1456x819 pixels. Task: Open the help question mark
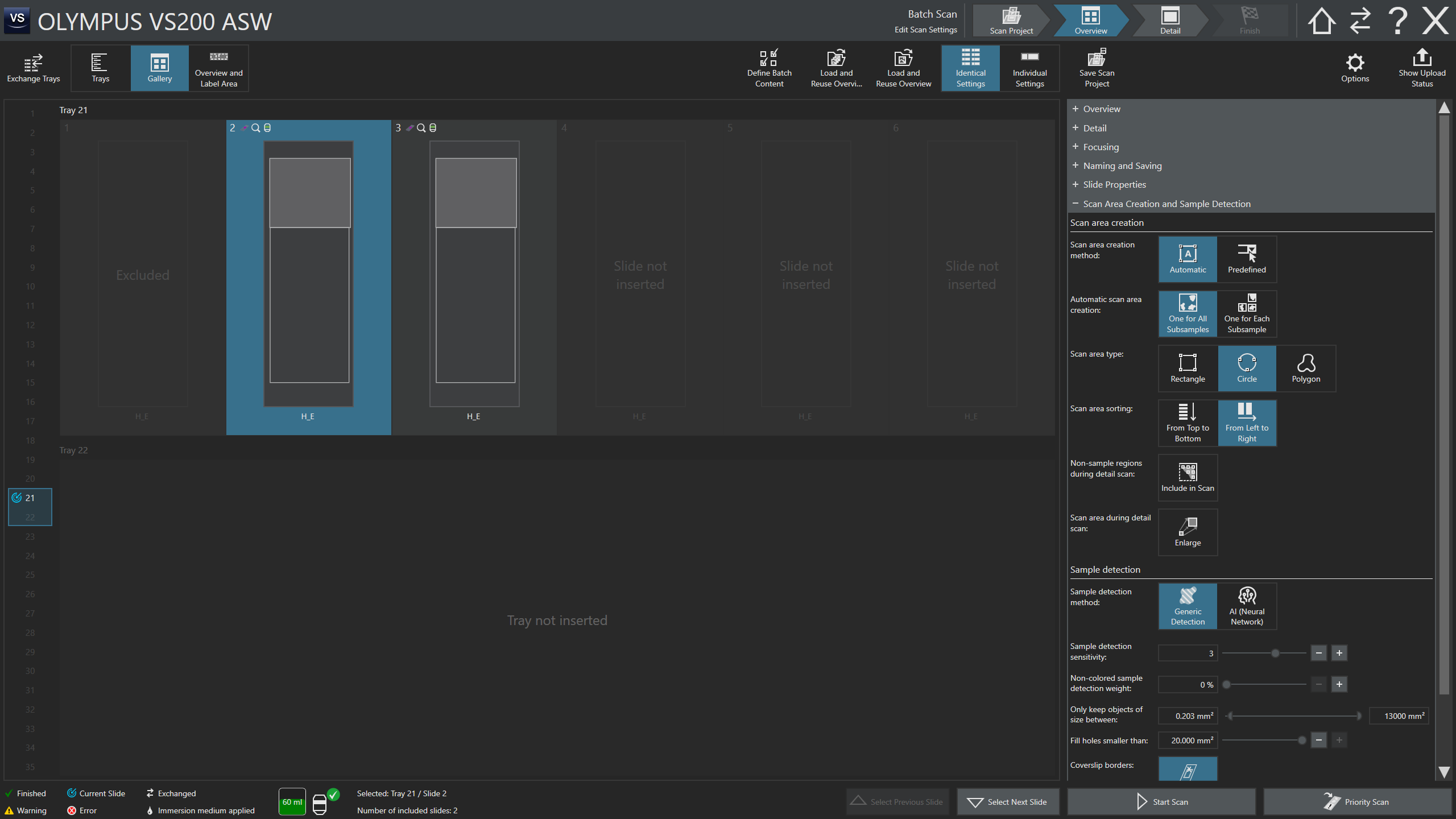click(1397, 21)
